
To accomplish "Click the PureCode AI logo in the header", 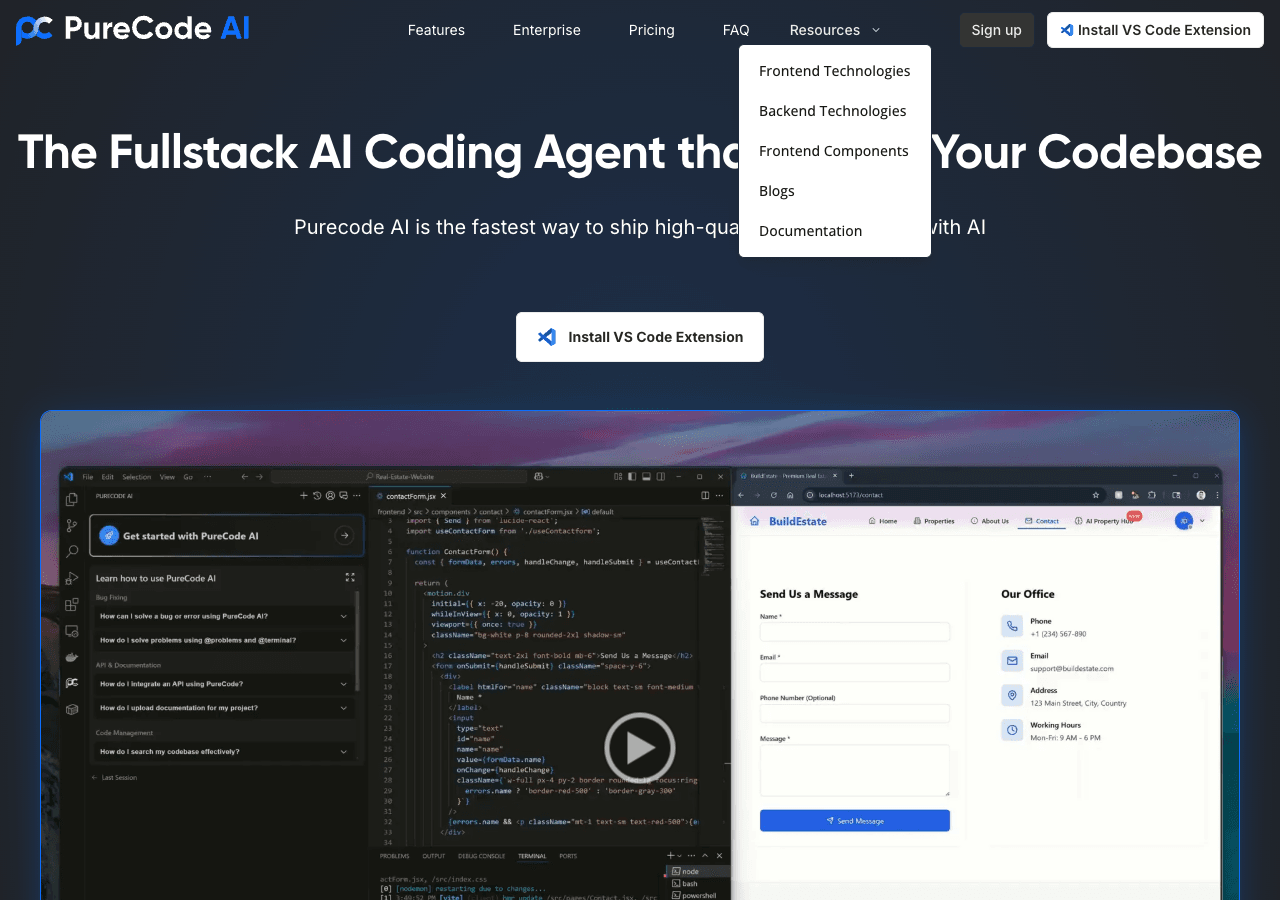I will click(133, 29).
